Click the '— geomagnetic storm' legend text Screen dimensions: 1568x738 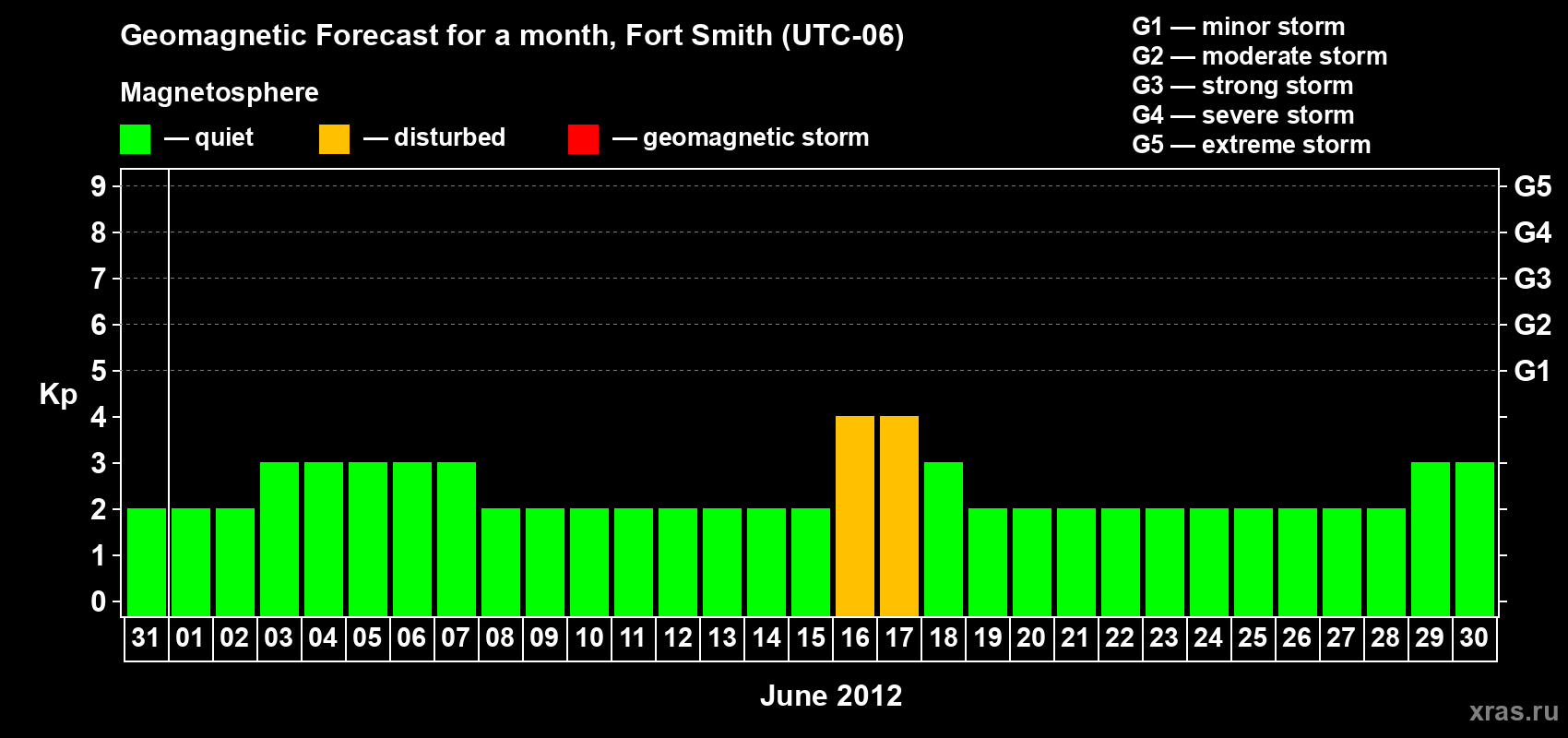pyautogui.click(x=741, y=138)
